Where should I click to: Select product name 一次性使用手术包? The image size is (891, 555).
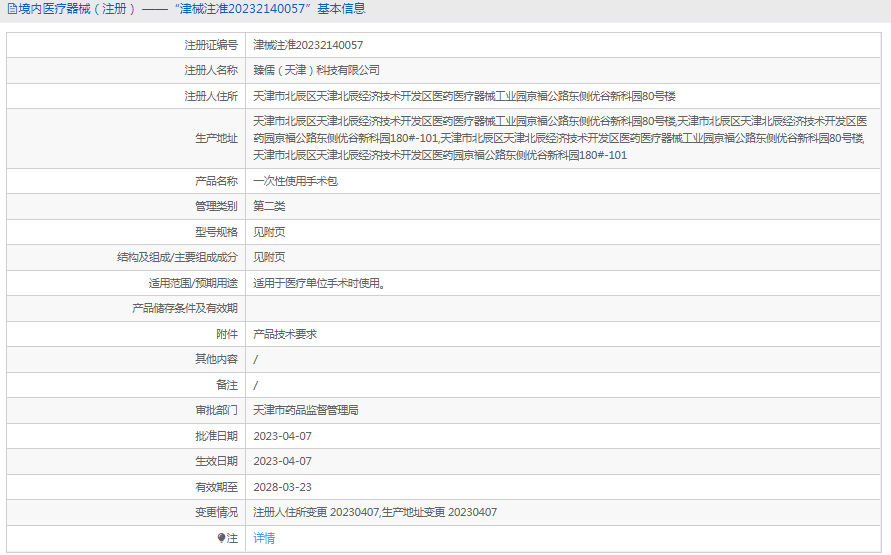pyautogui.click(x=295, y=181)
